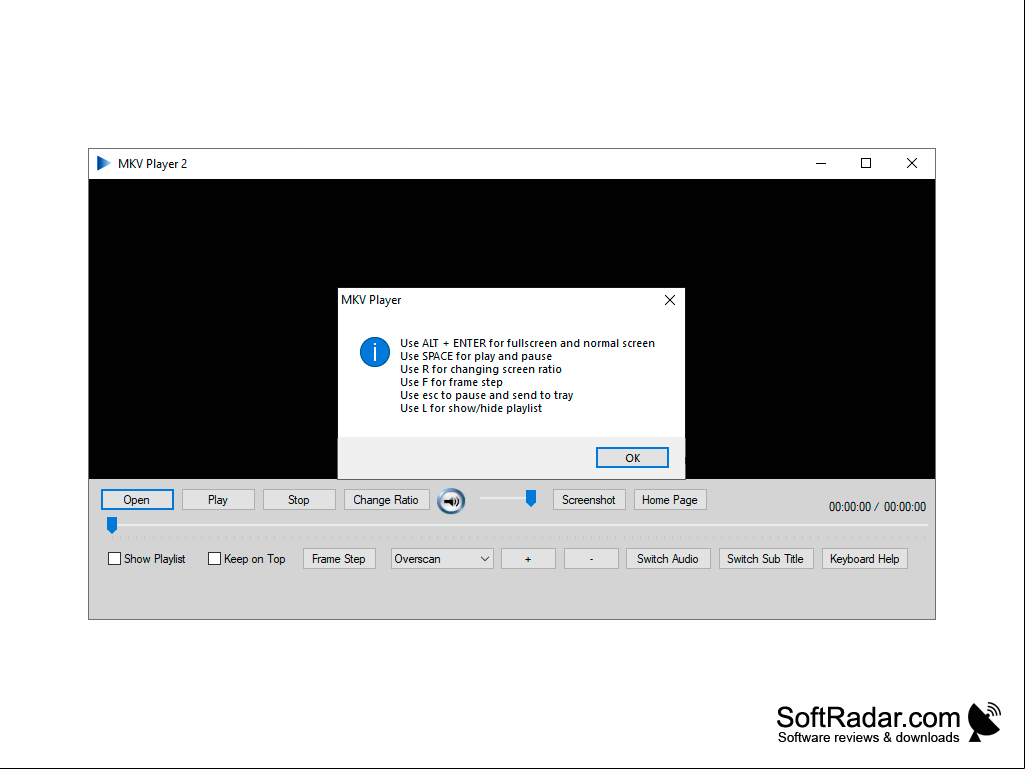
Task: Close the MKV Player 2 main window
Action: tap(912, 163)
